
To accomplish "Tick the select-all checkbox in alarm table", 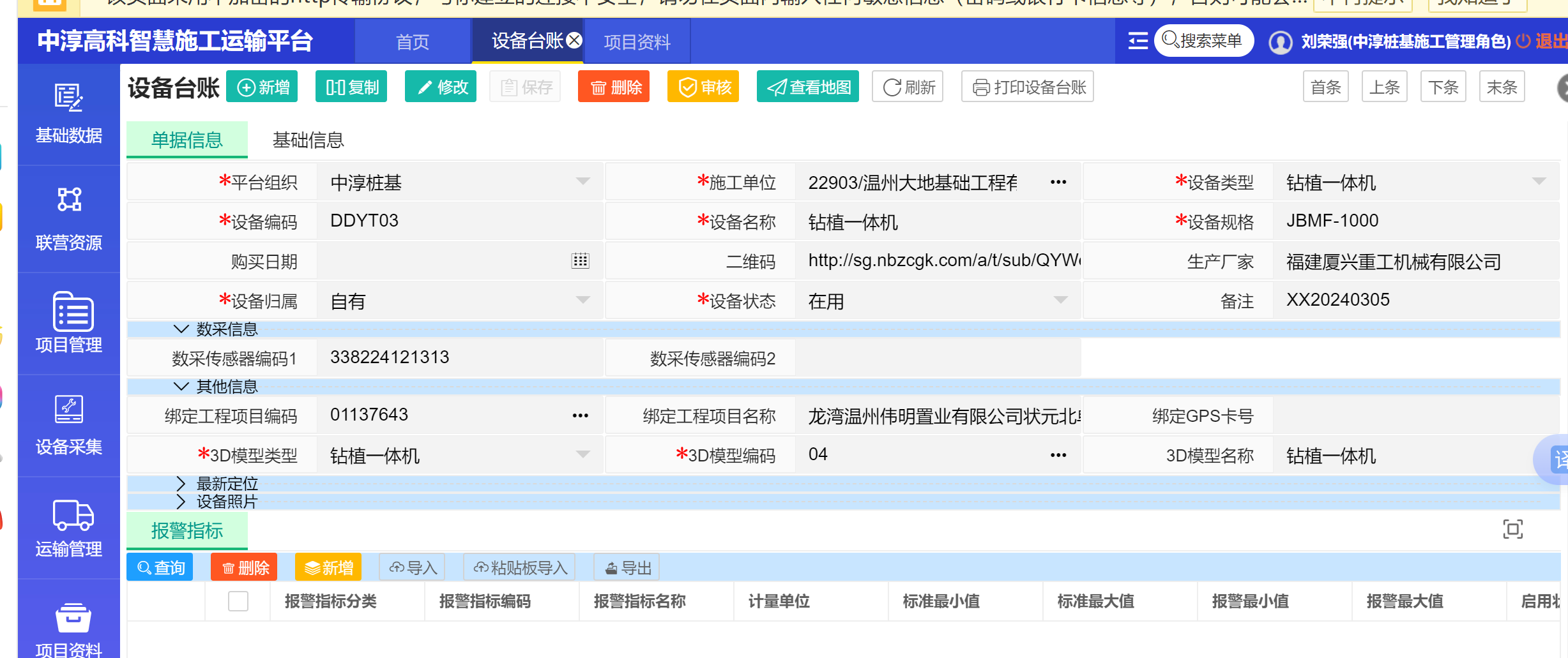I will 238,601.
